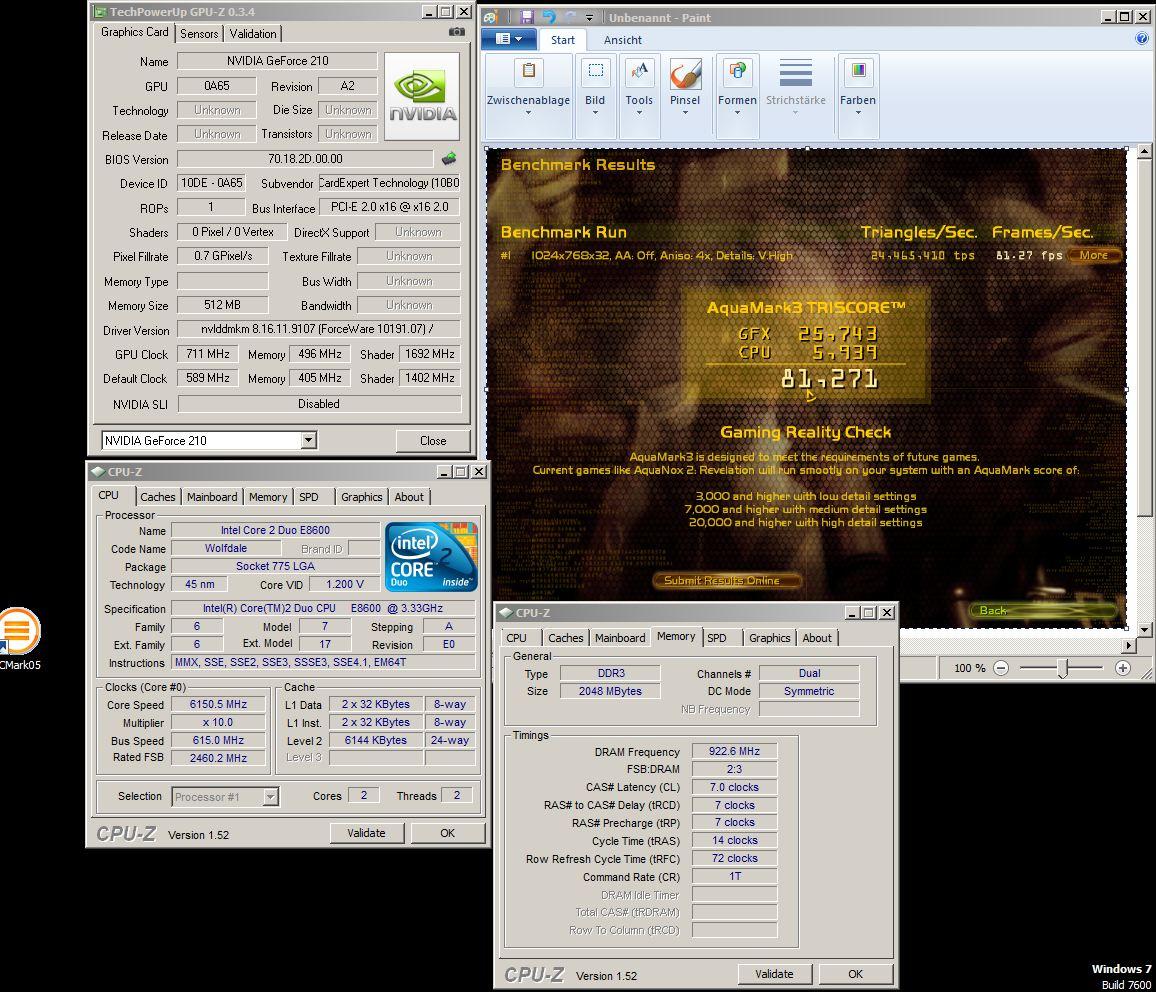Click the NVIDIA logo in GPU-Z
The image size is (1156, 992).
422,96
